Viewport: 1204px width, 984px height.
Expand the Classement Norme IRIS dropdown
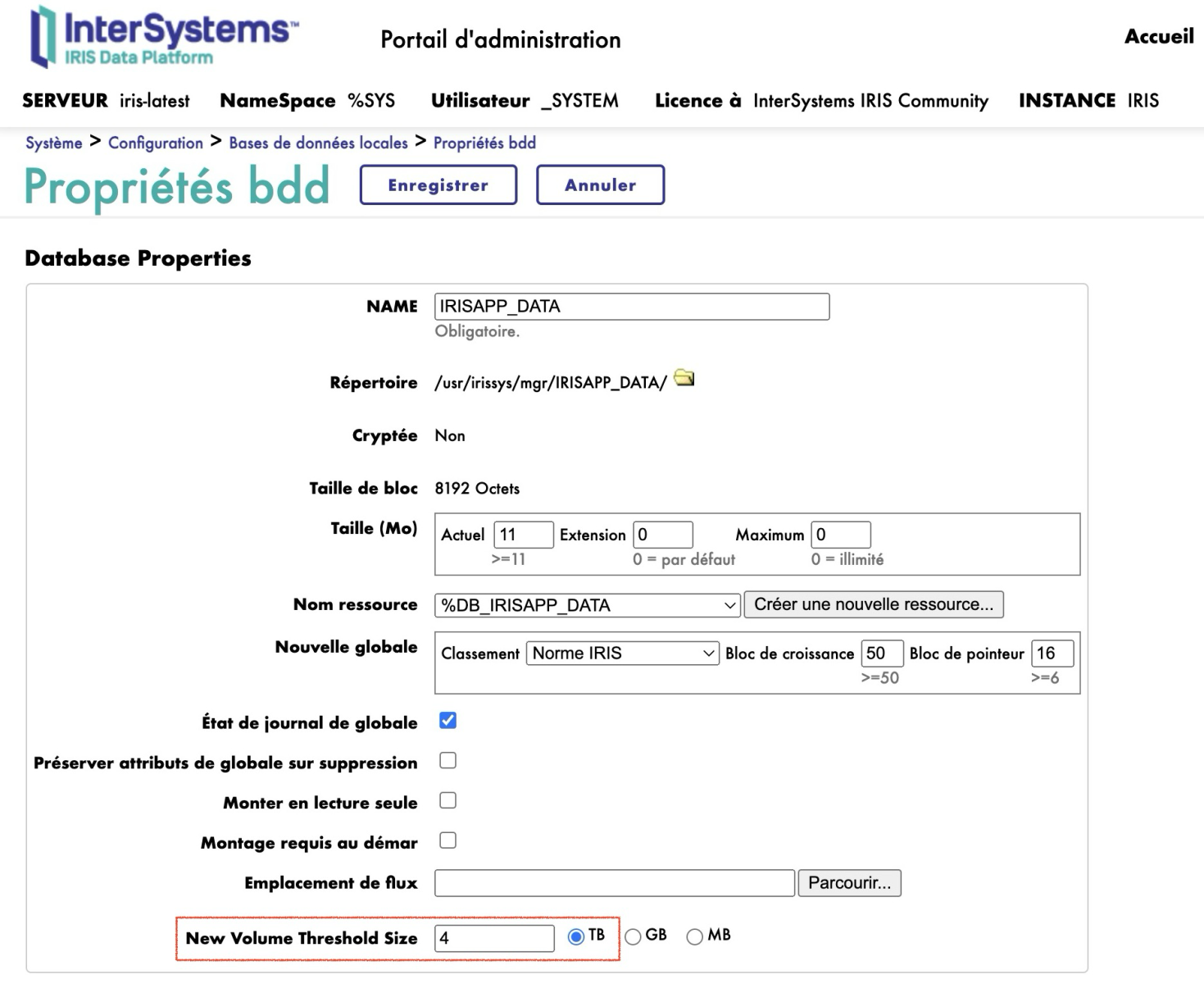click(622, 654)
